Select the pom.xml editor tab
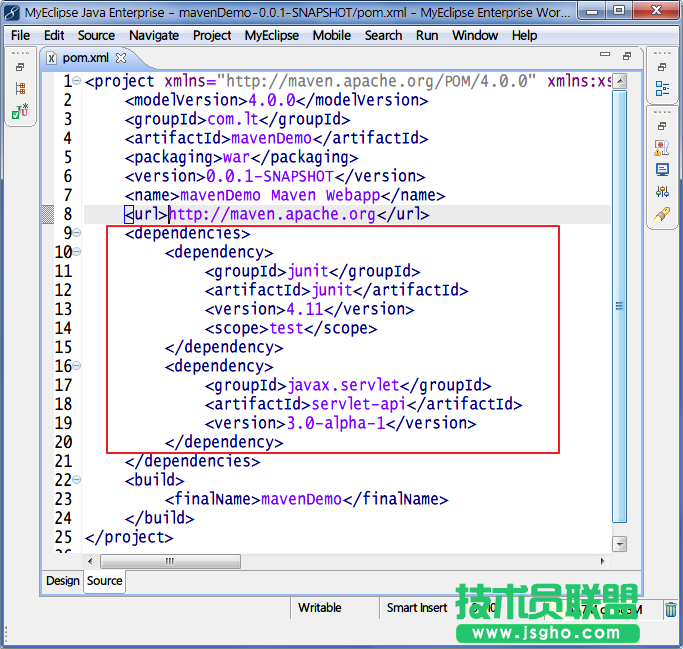Image resolution: width=683 pixels, height=649 pixels. [85, 58]
